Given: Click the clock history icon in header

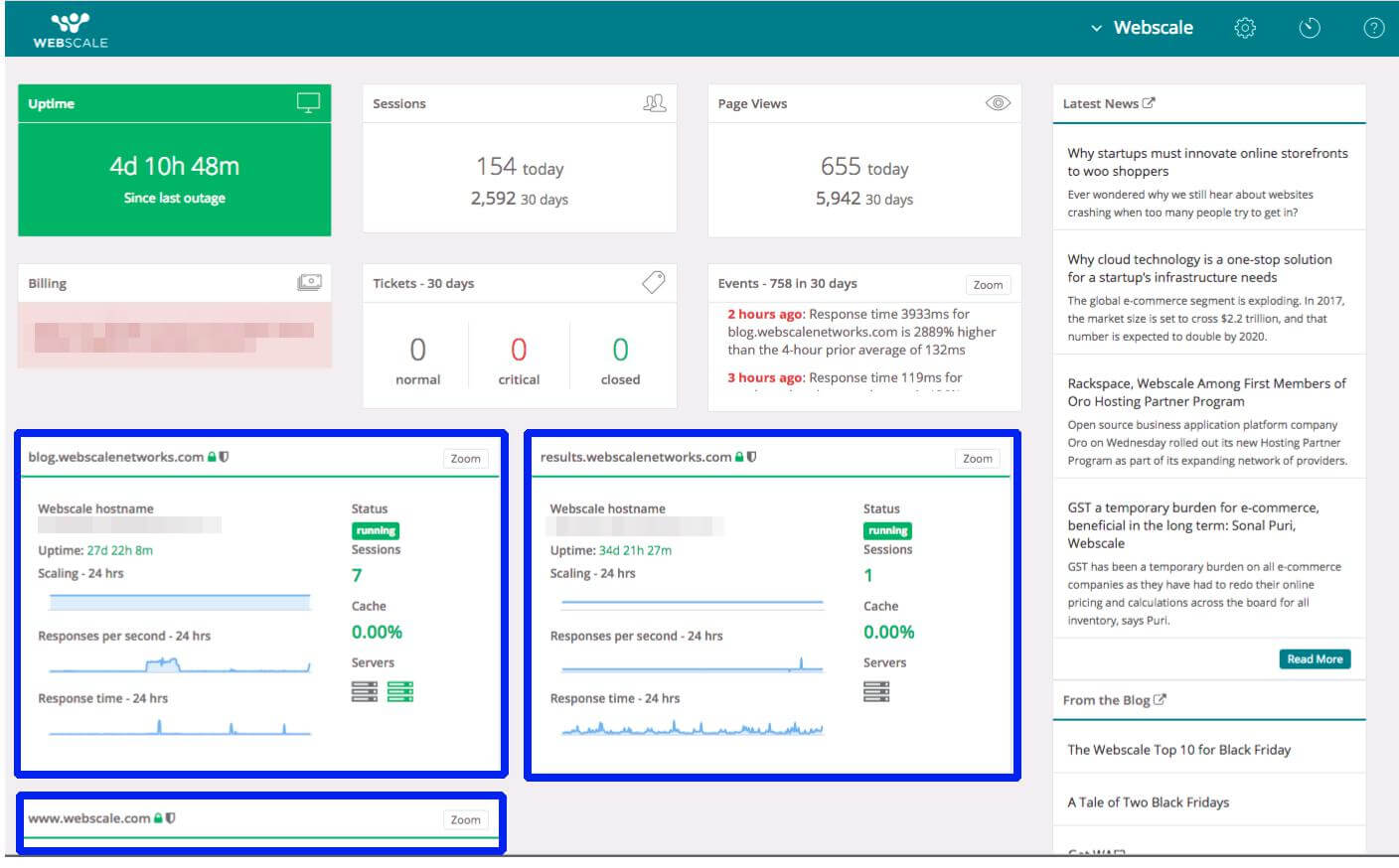Looking at the screenshot, I should 1310,28.
